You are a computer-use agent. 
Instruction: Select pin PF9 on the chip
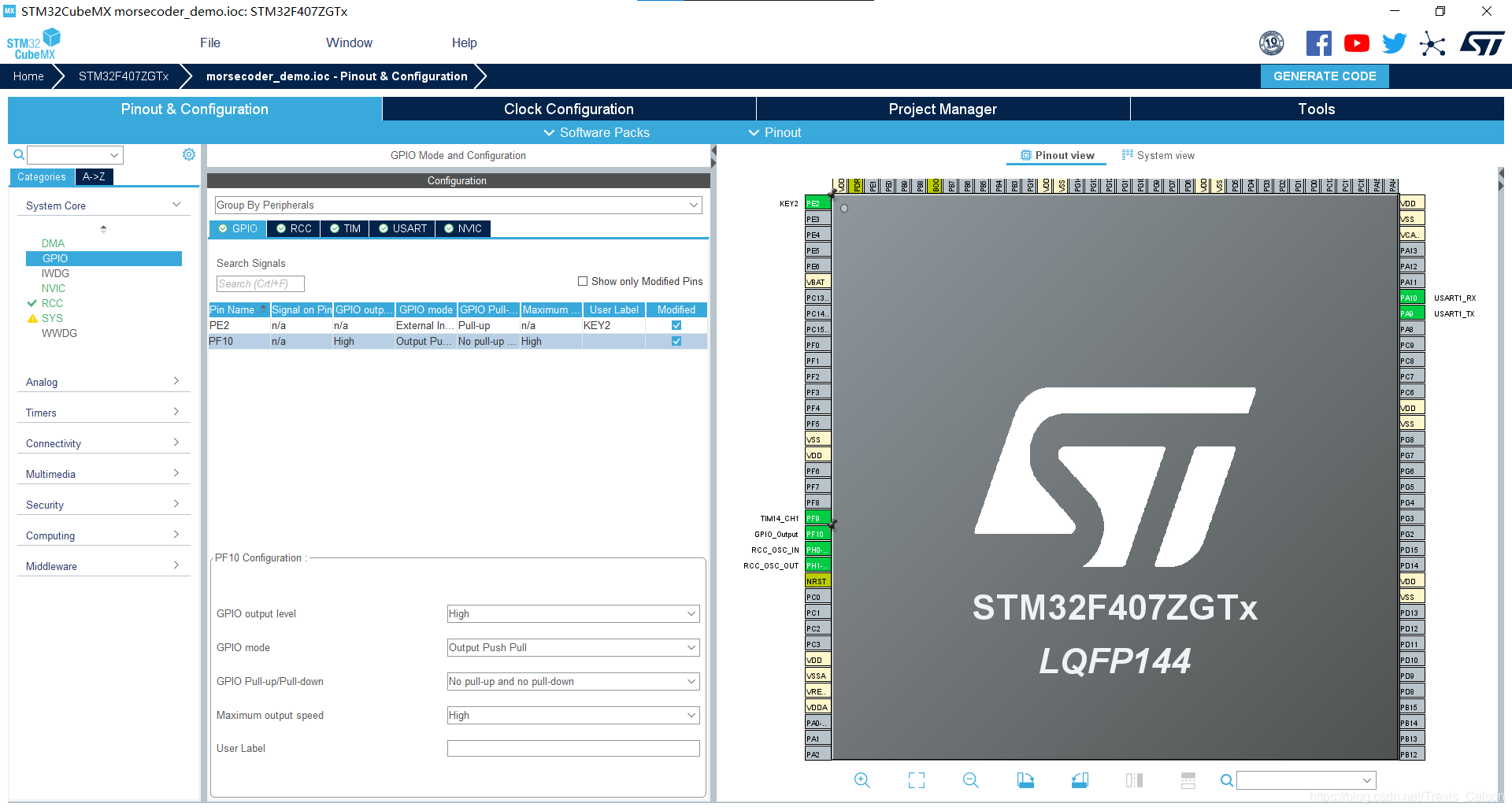point(817,518)
